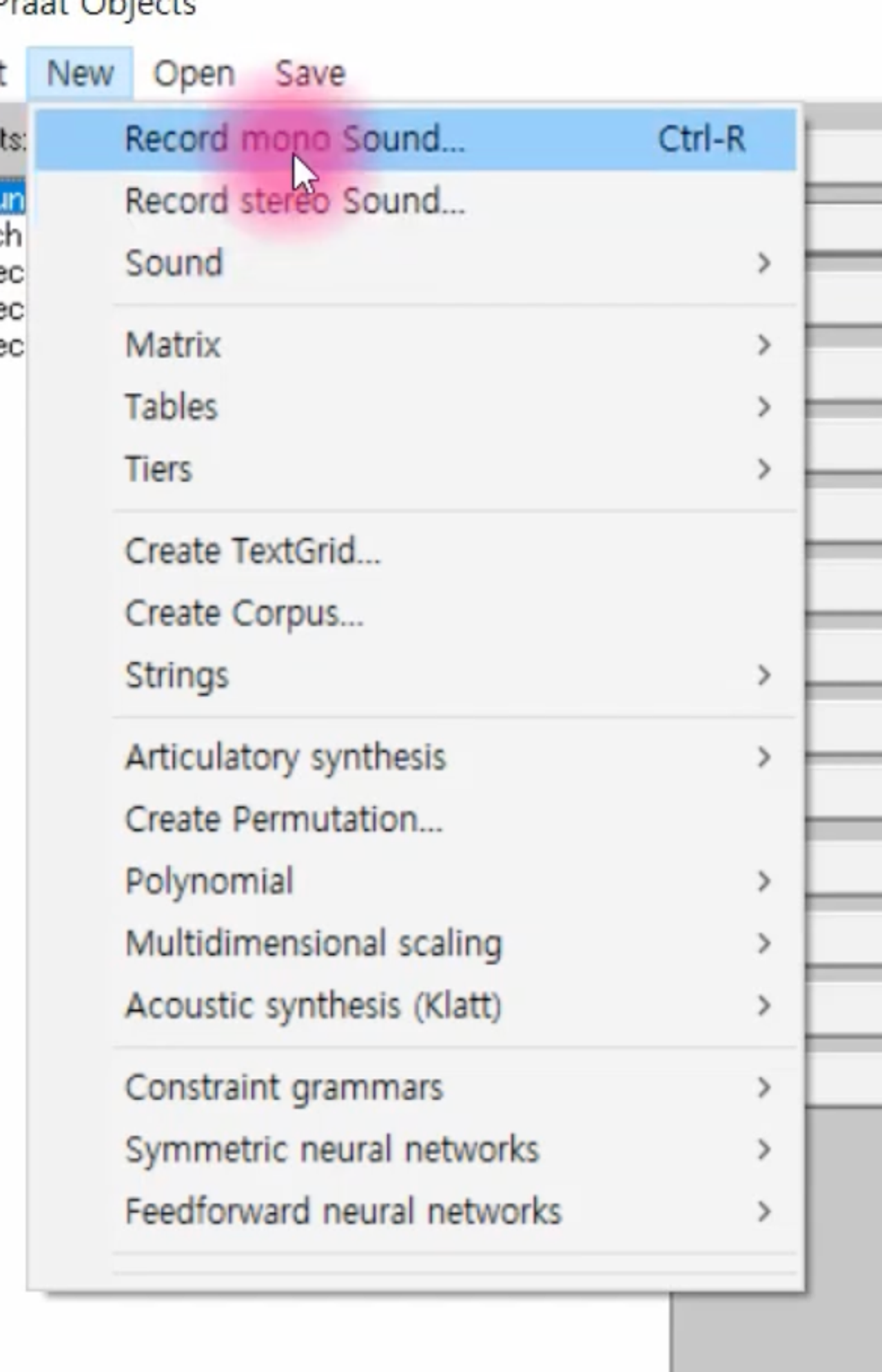Open Feedforward neural networks submenu
This screenshot has height=1372, width=882.
[x=416, y=1212]
